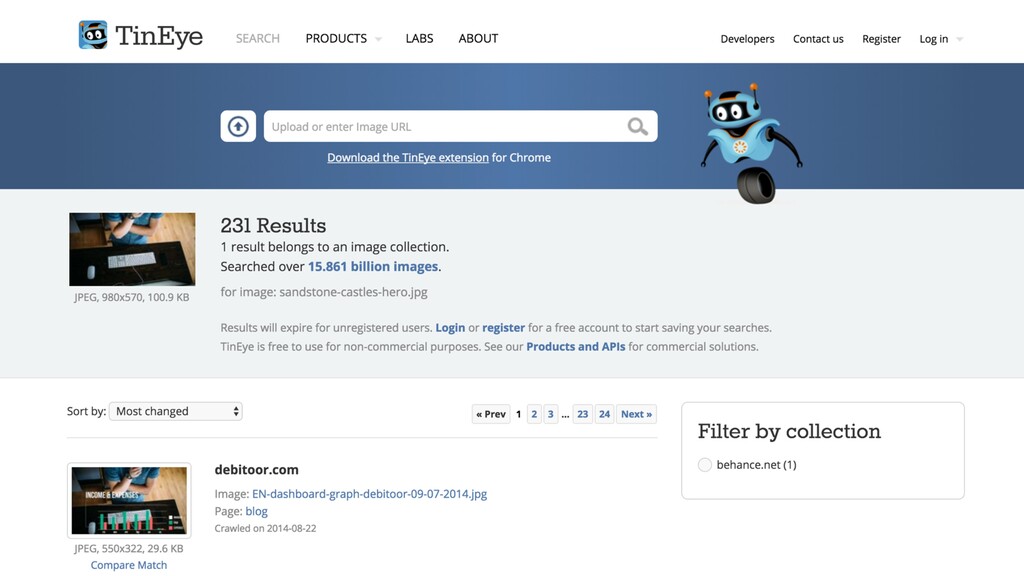The width and height of the screenshot is (1024, 576).
Task: Click the upload image arrow icon
Action: [238, 126]
